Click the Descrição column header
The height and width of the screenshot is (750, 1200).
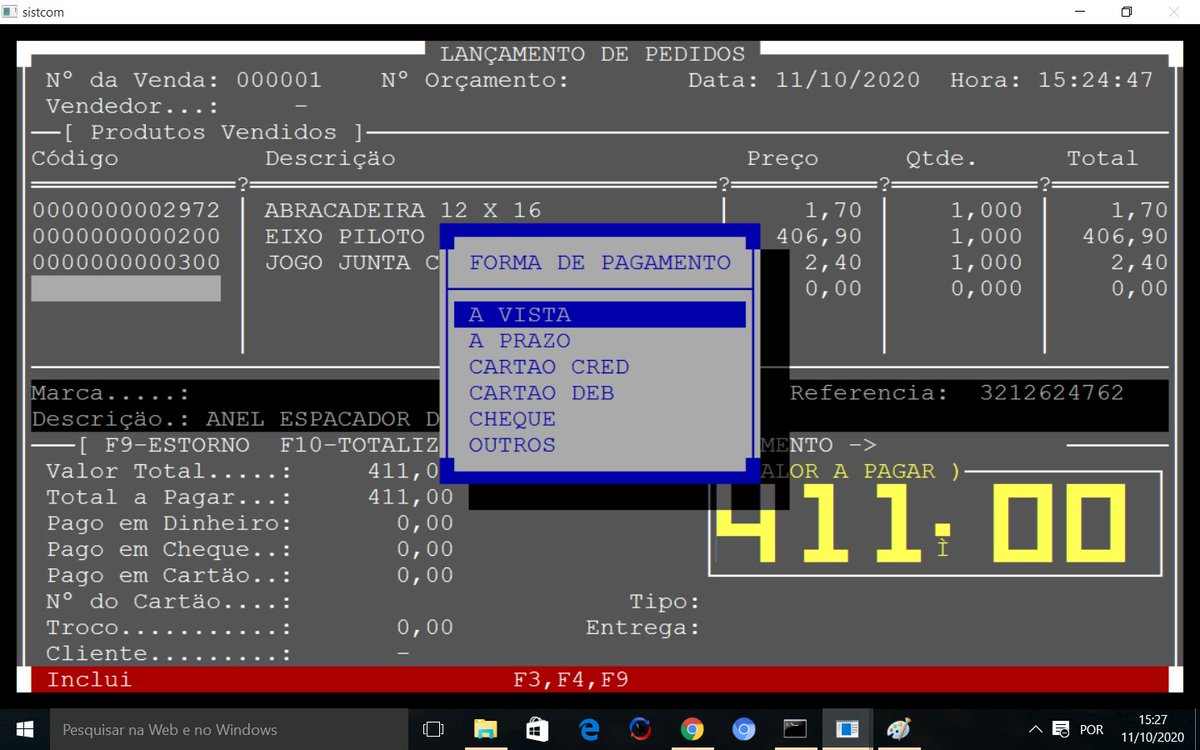point(330,158)
